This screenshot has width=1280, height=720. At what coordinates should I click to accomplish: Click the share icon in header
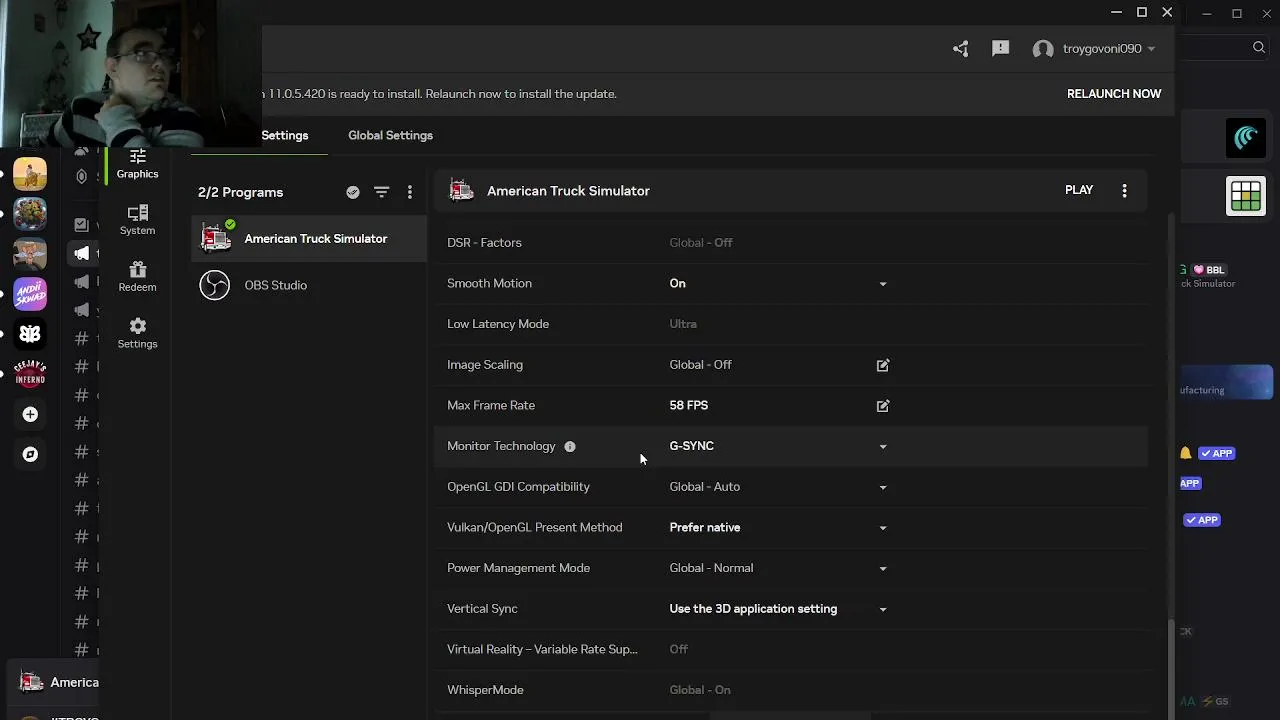(x=960, y=49)
